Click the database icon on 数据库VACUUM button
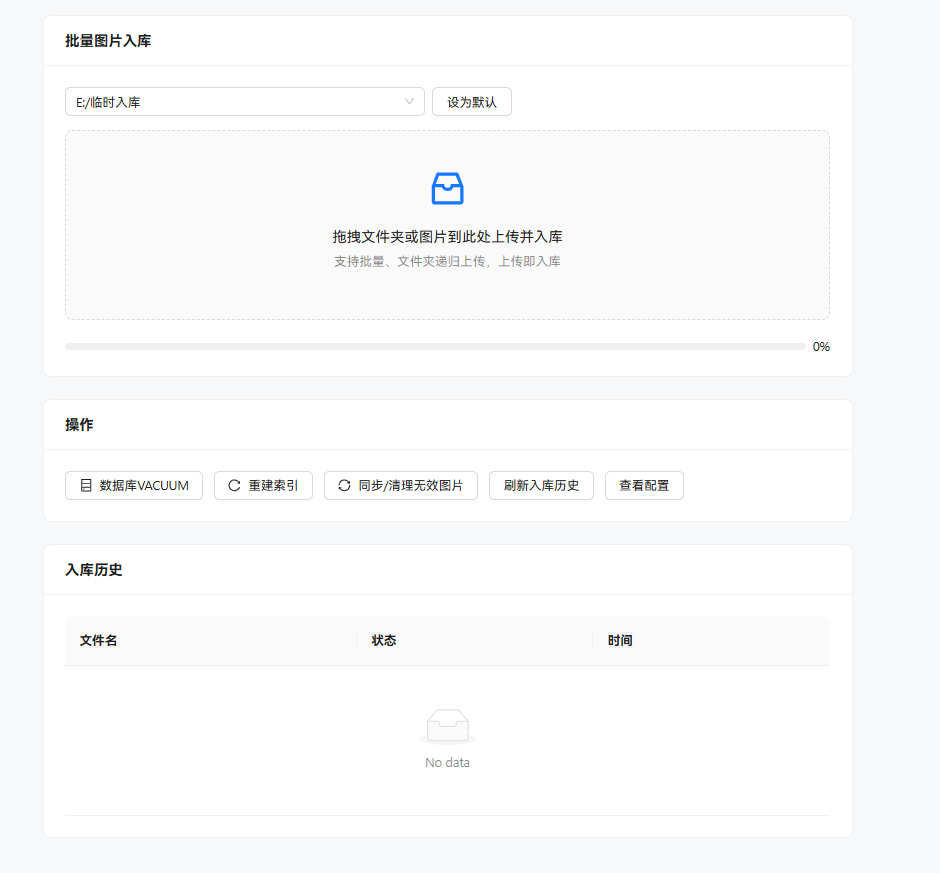 83,485
